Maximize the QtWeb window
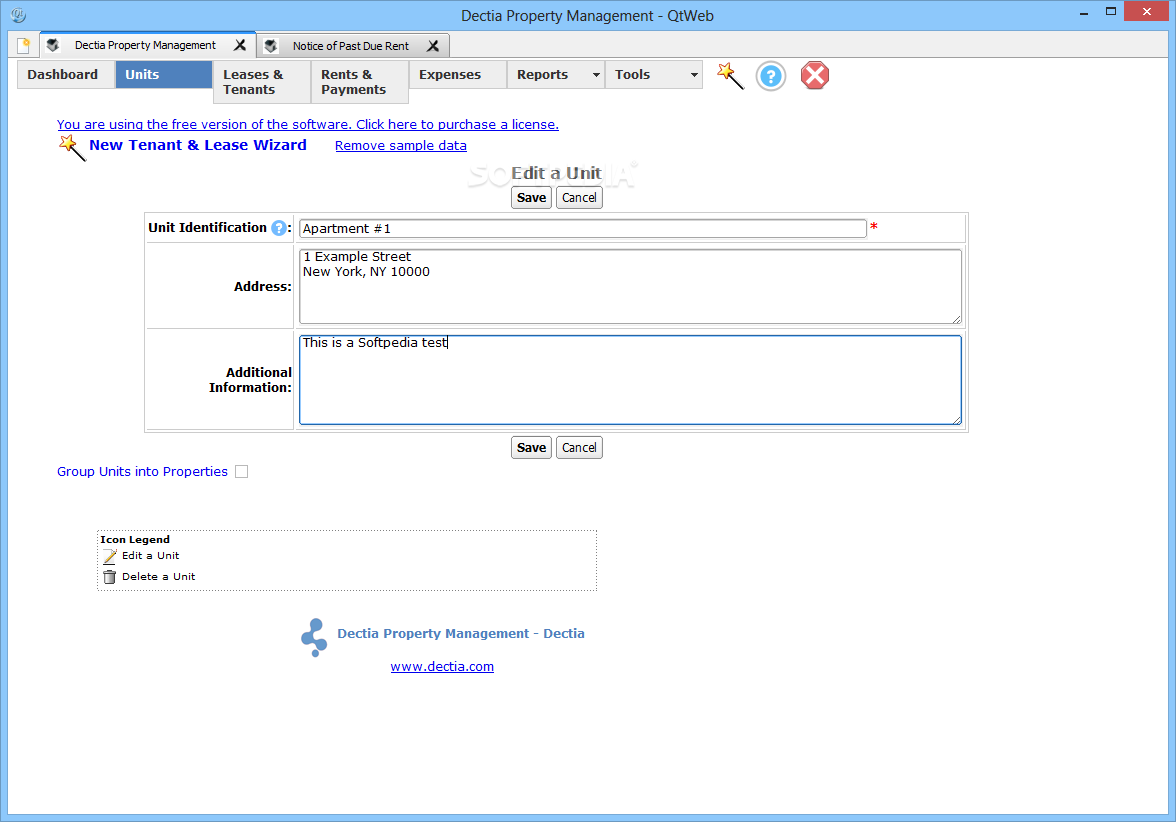Image resolution: width=1176 pixels, height=822 pixels. [1111, 11]
